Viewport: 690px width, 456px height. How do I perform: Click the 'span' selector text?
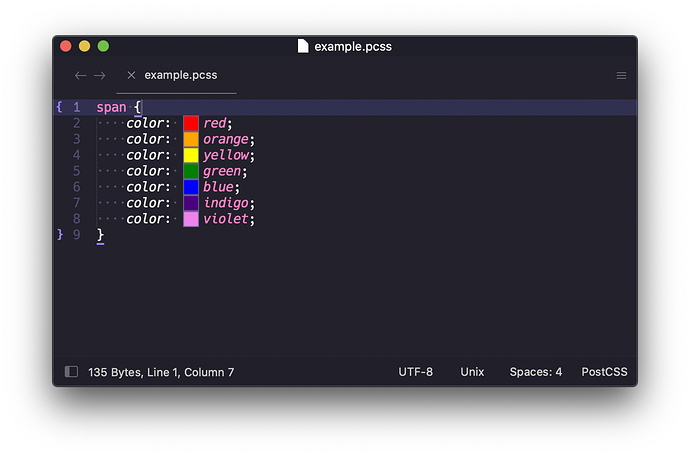pyautogui.click(x=111, y=107)
